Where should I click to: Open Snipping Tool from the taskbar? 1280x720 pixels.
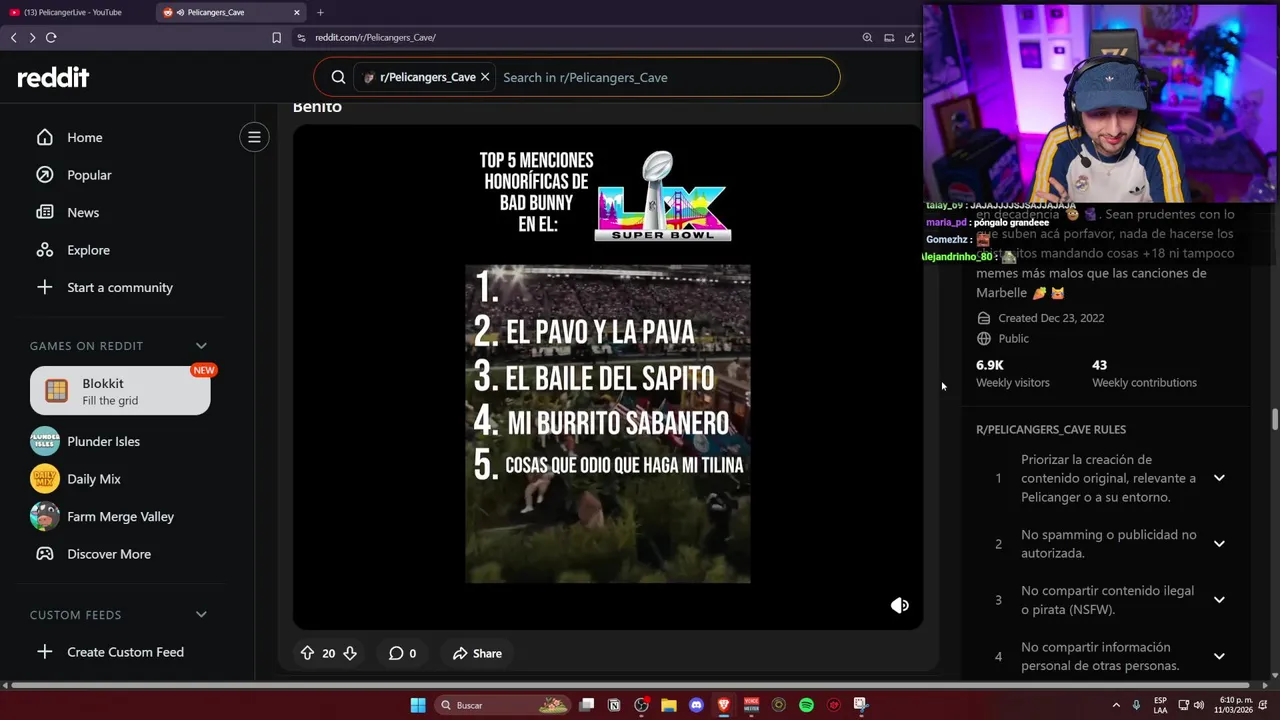(861, 705)
